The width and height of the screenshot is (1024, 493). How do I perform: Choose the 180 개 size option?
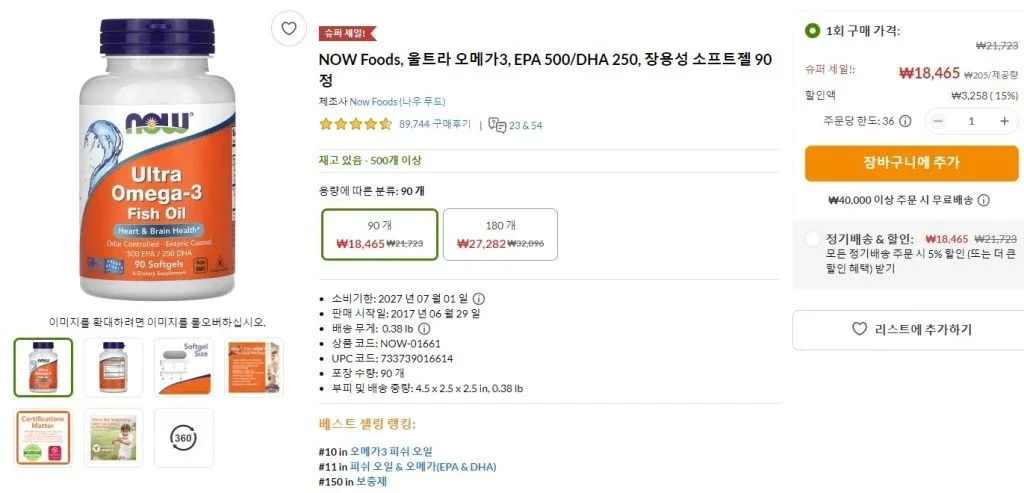tap(500, 234)
